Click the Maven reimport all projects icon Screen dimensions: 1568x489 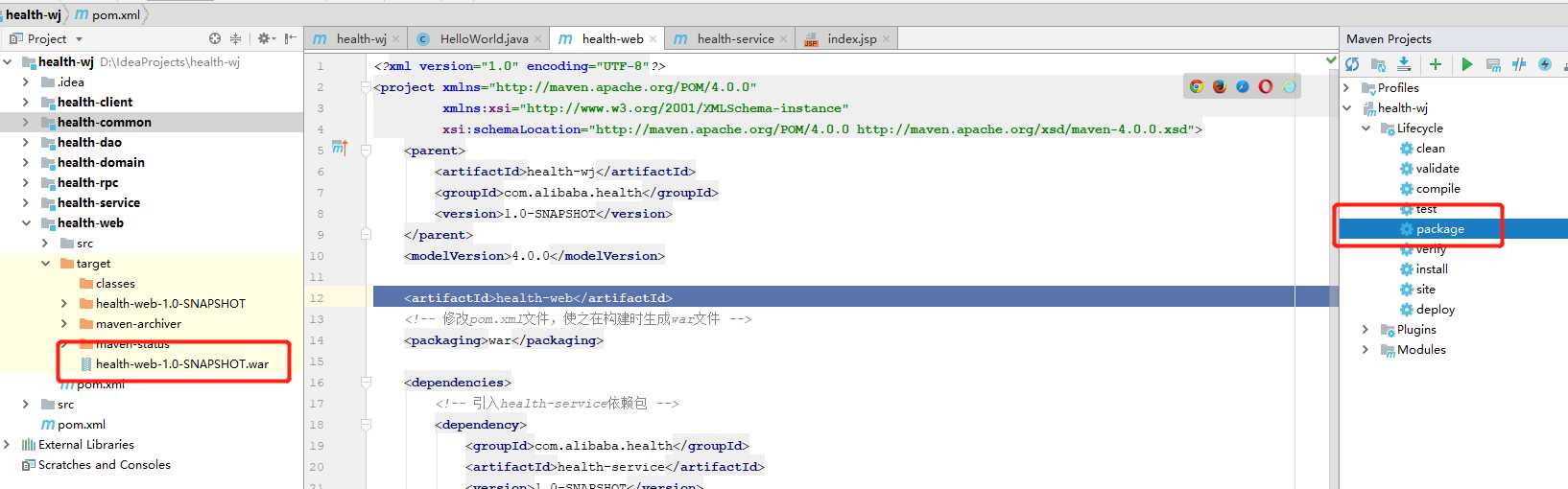[1352, 64]
